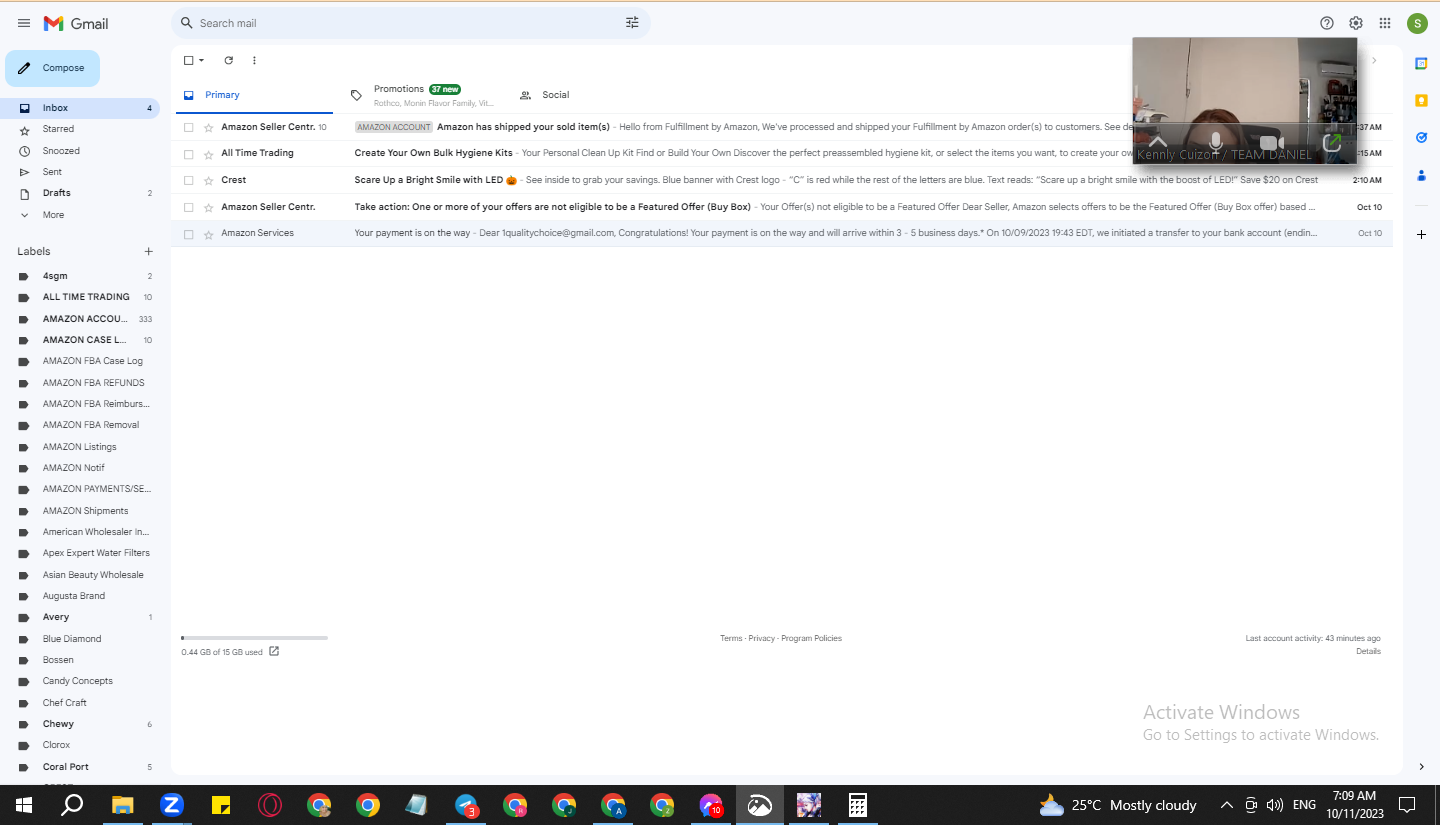Viewport: 1440px width, 825px height.
Task: Launch Opera browser from the taskbar
Action: (x=270, y=805)
